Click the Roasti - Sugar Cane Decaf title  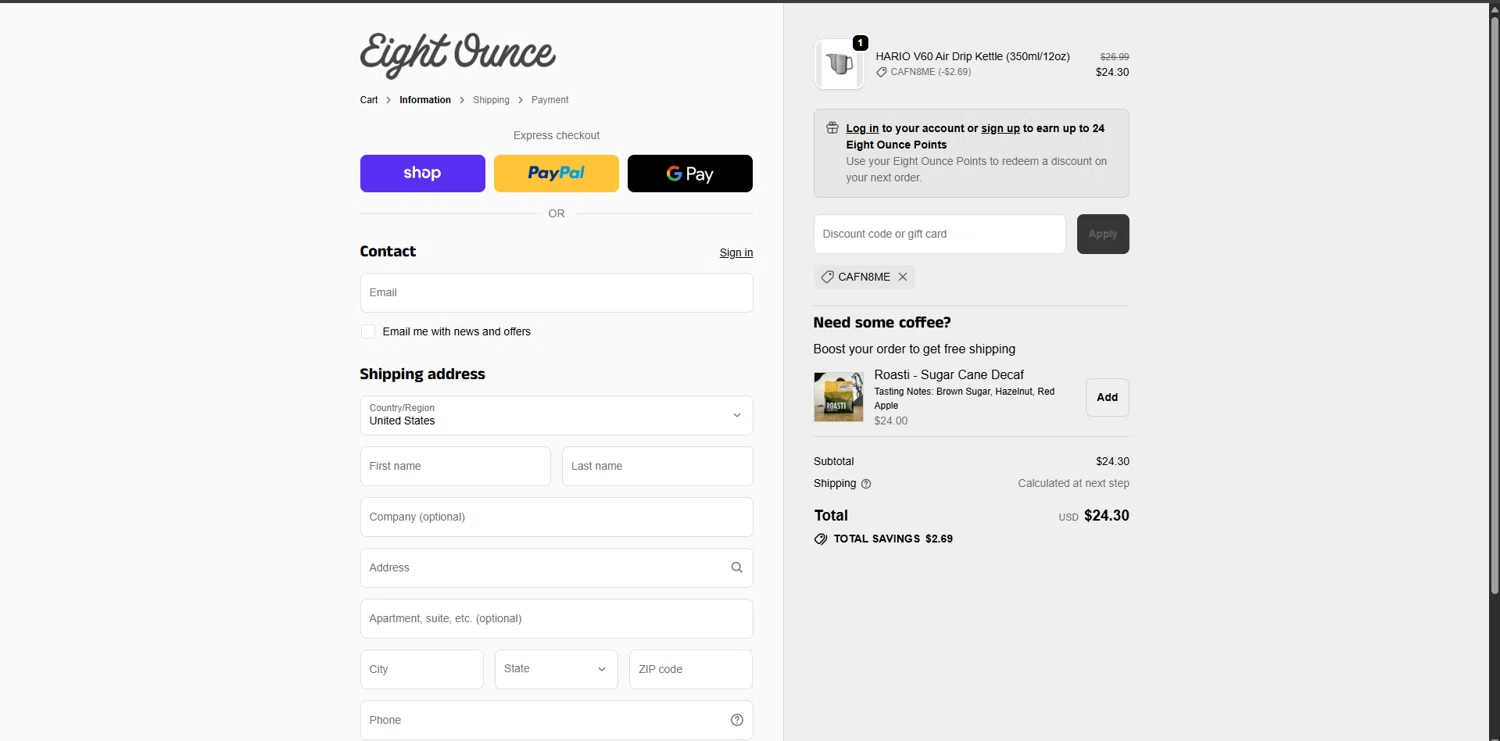[949, 375]
